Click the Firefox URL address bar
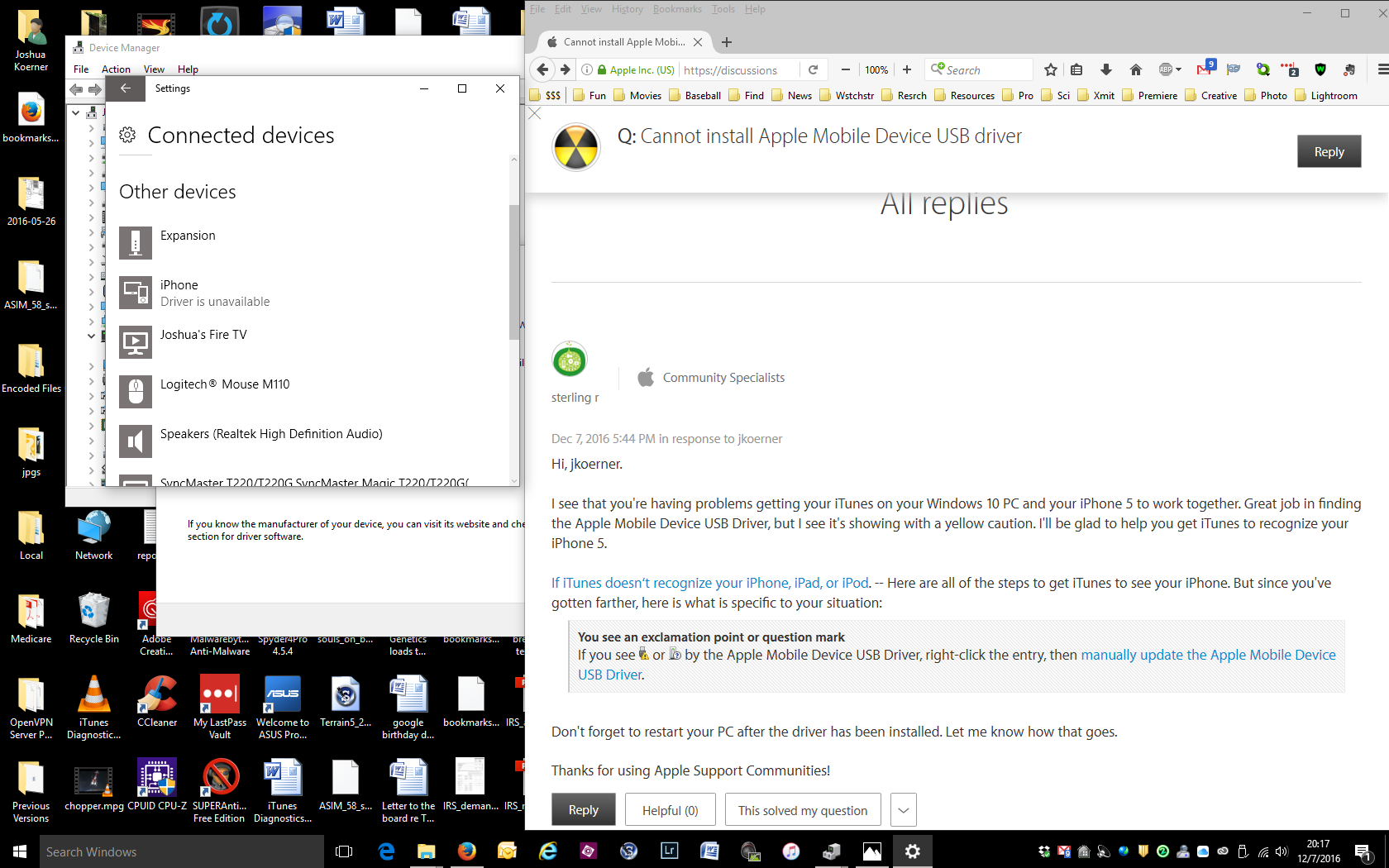The image size is (1389, 868). point(731,69)
